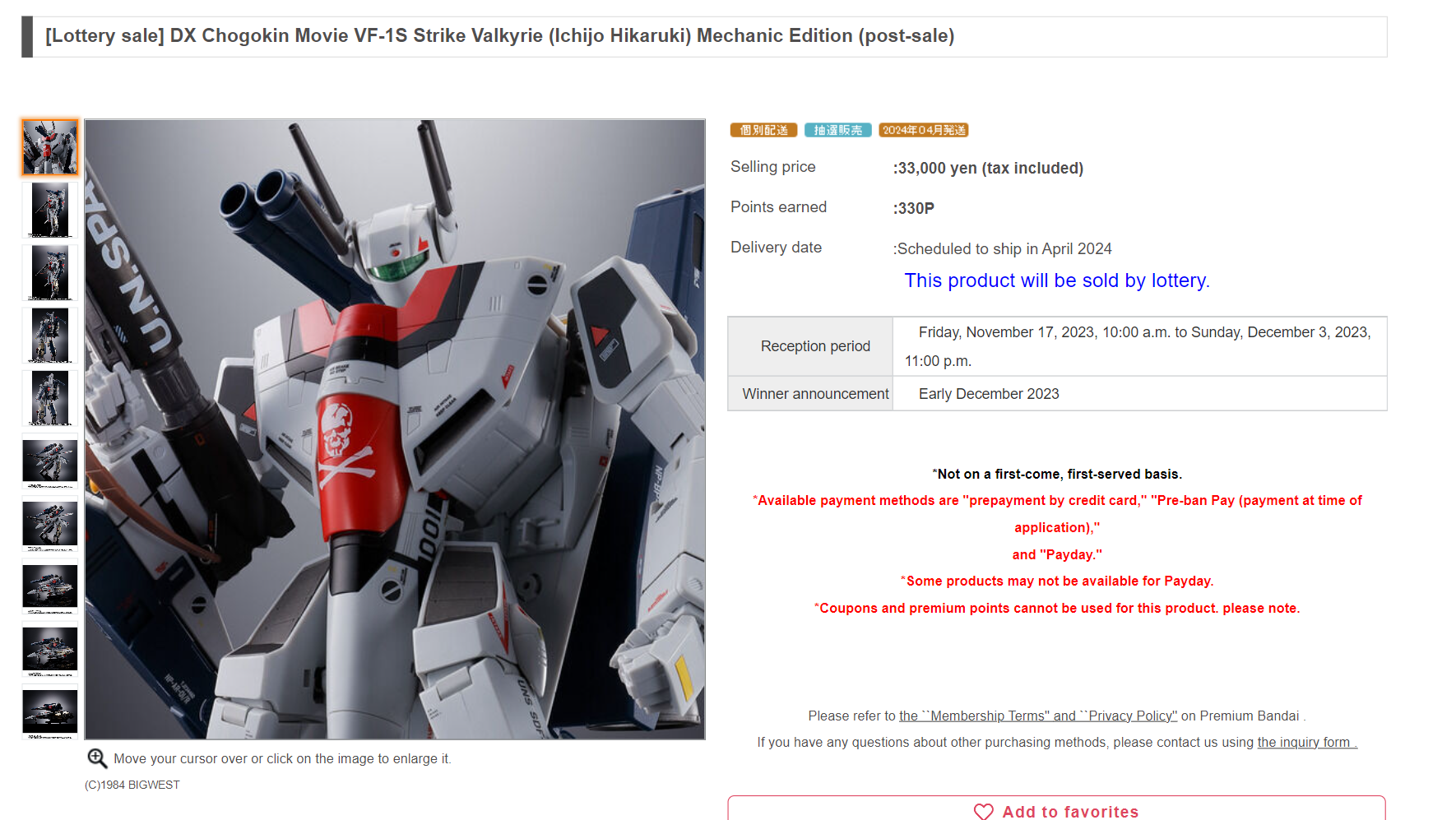
Task: Select the last thumbnail in the column
Action: pyautogui.click(x=50, y=711)
